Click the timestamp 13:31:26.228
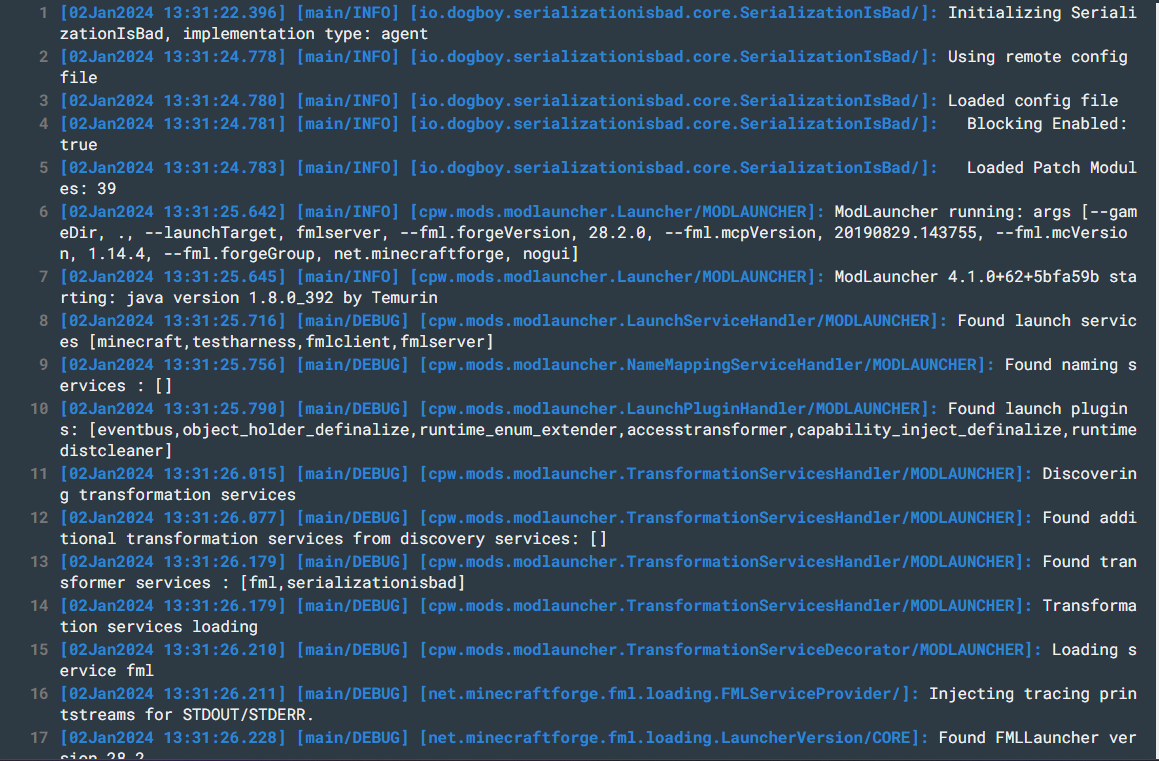1159x761 pixels. pos(220,737)
